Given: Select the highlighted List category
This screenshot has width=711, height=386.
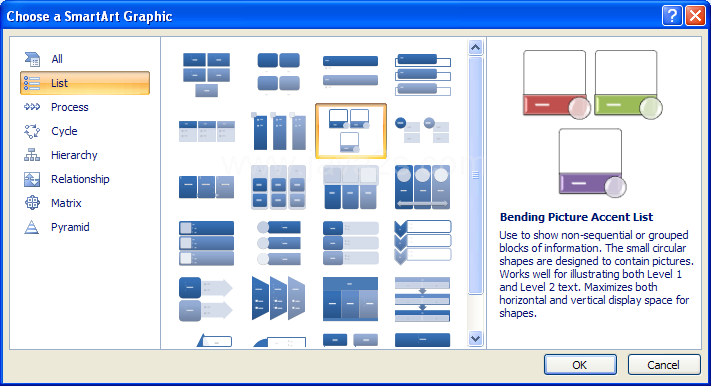Looking at the screenshot, I should pyautogui.click(x=85, y=83).
